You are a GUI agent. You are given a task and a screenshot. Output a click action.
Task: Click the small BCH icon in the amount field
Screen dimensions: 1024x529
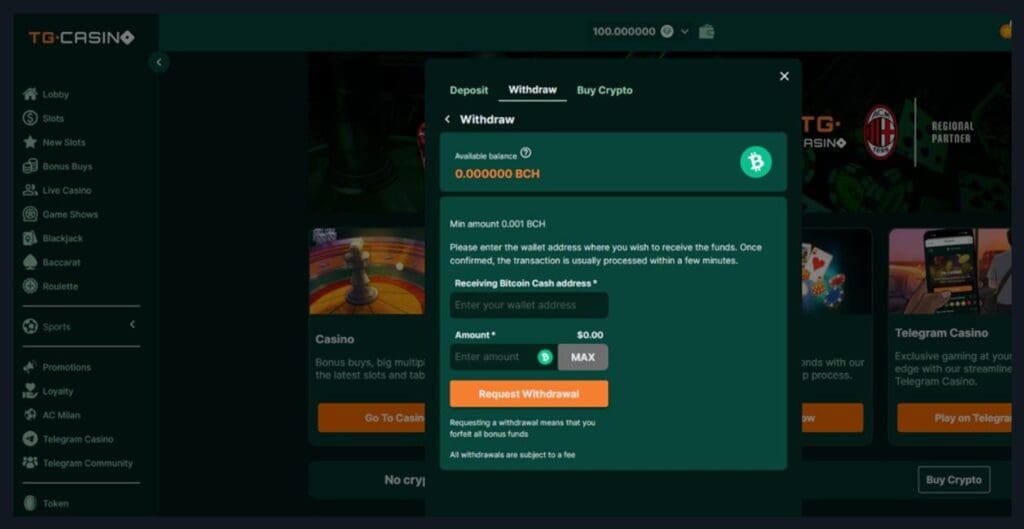coord(545,357)
